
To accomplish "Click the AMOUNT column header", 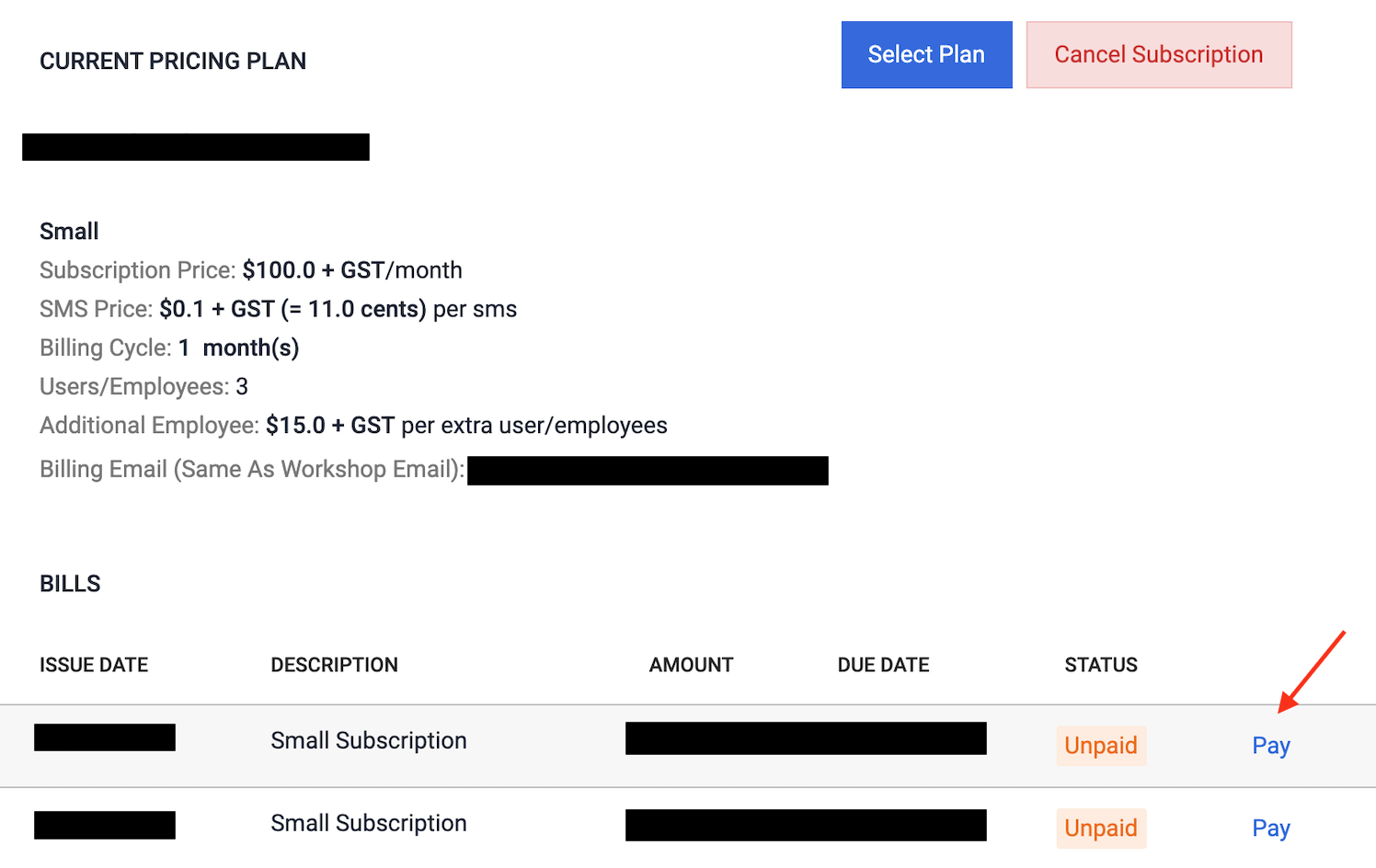I will [x=691, y=665].
